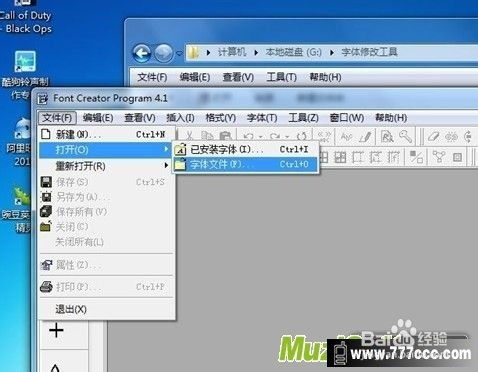The image size is (478, 372).
Task: Click the Undo arrow icon
Action: click(249, 136)
